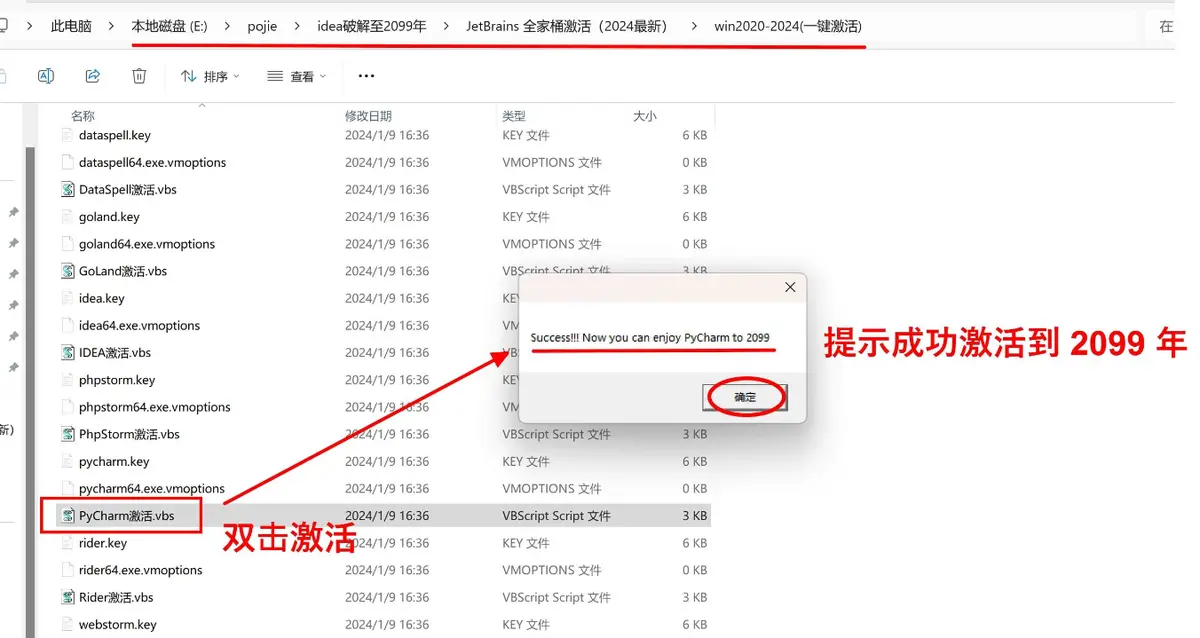The width and height of the screenshot is (1200, 638).
Task: Expand the chevron after 本地磁盘 (E:)
Action: [228, 26]
